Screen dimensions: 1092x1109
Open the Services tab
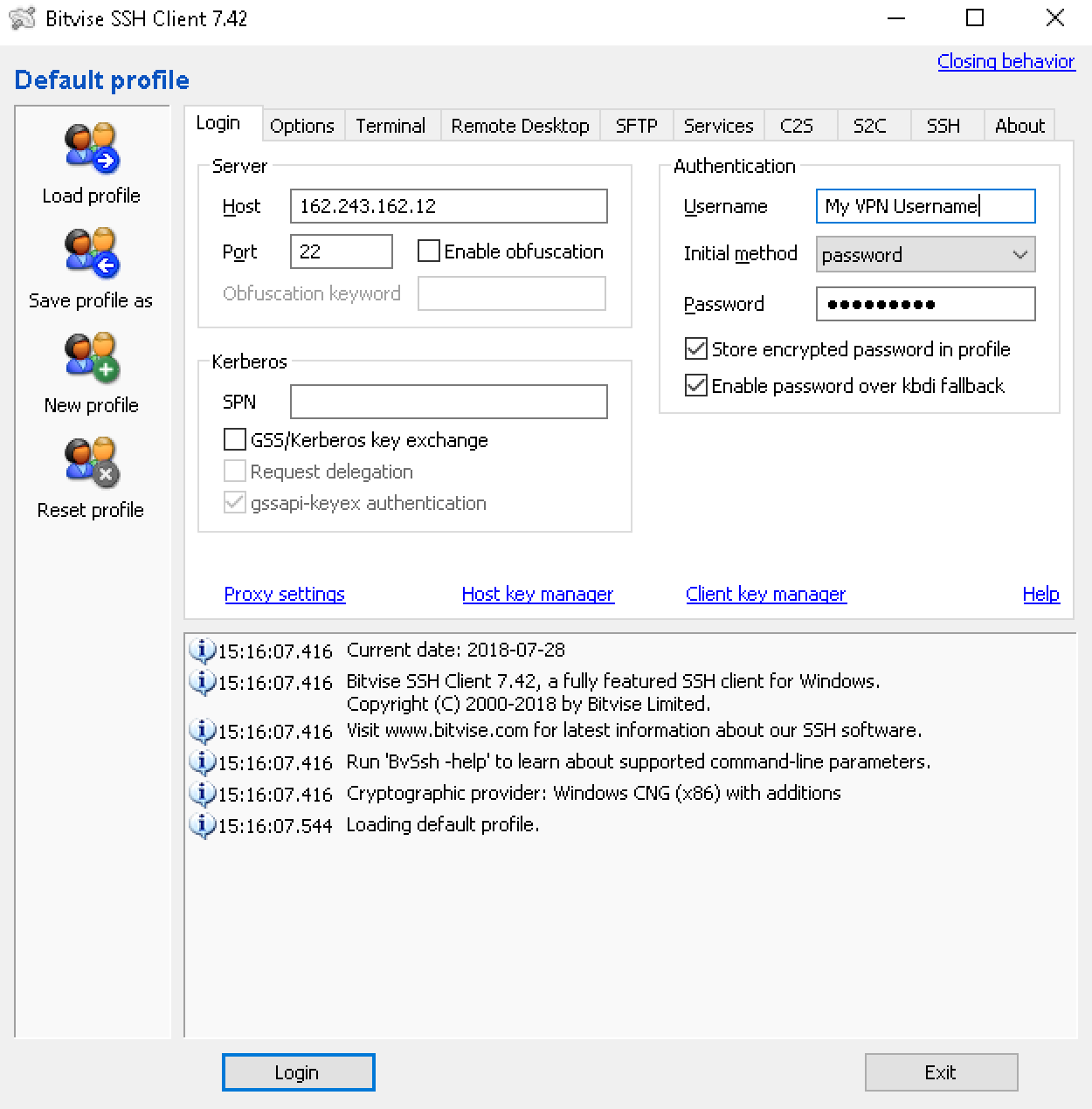(x=718, y=126)
